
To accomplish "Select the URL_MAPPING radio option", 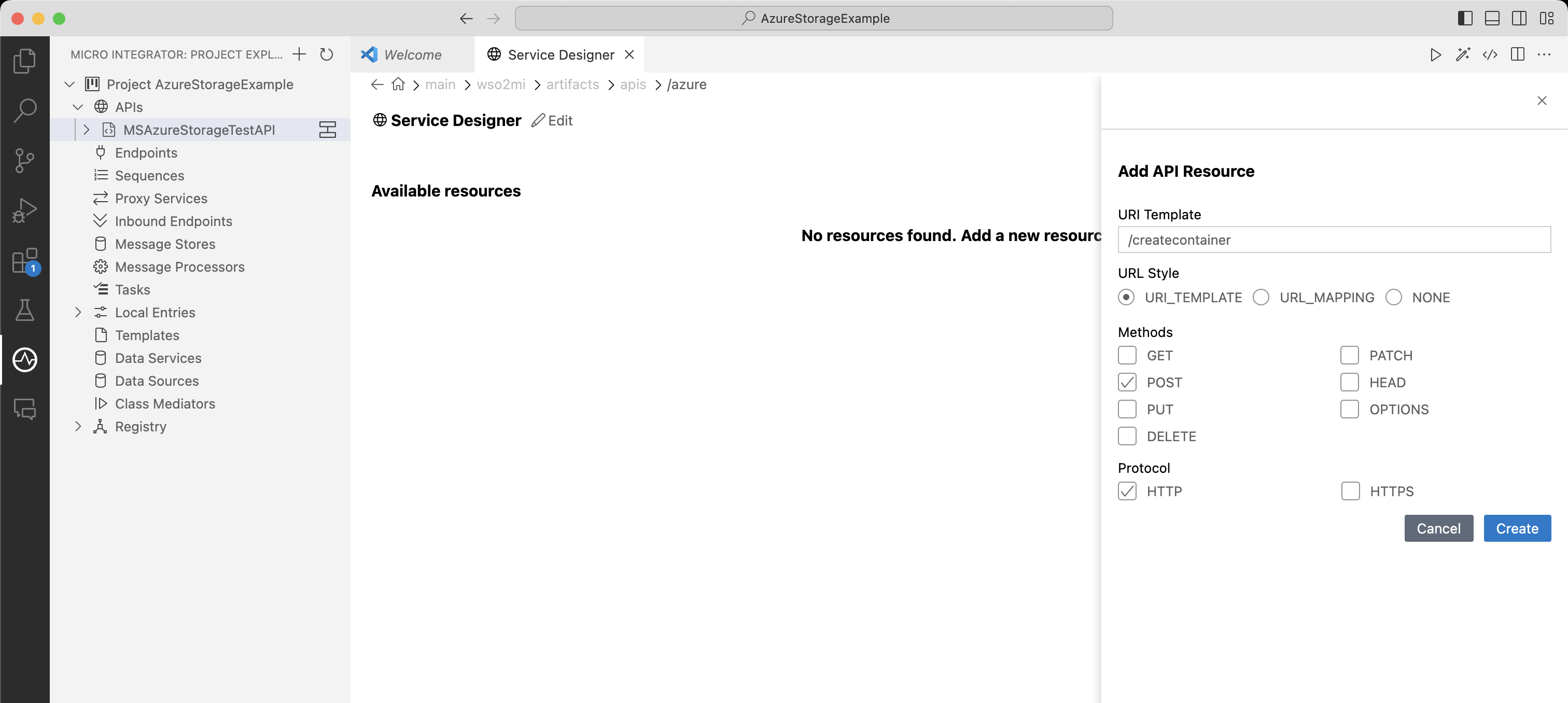I will coord(1261,297).
